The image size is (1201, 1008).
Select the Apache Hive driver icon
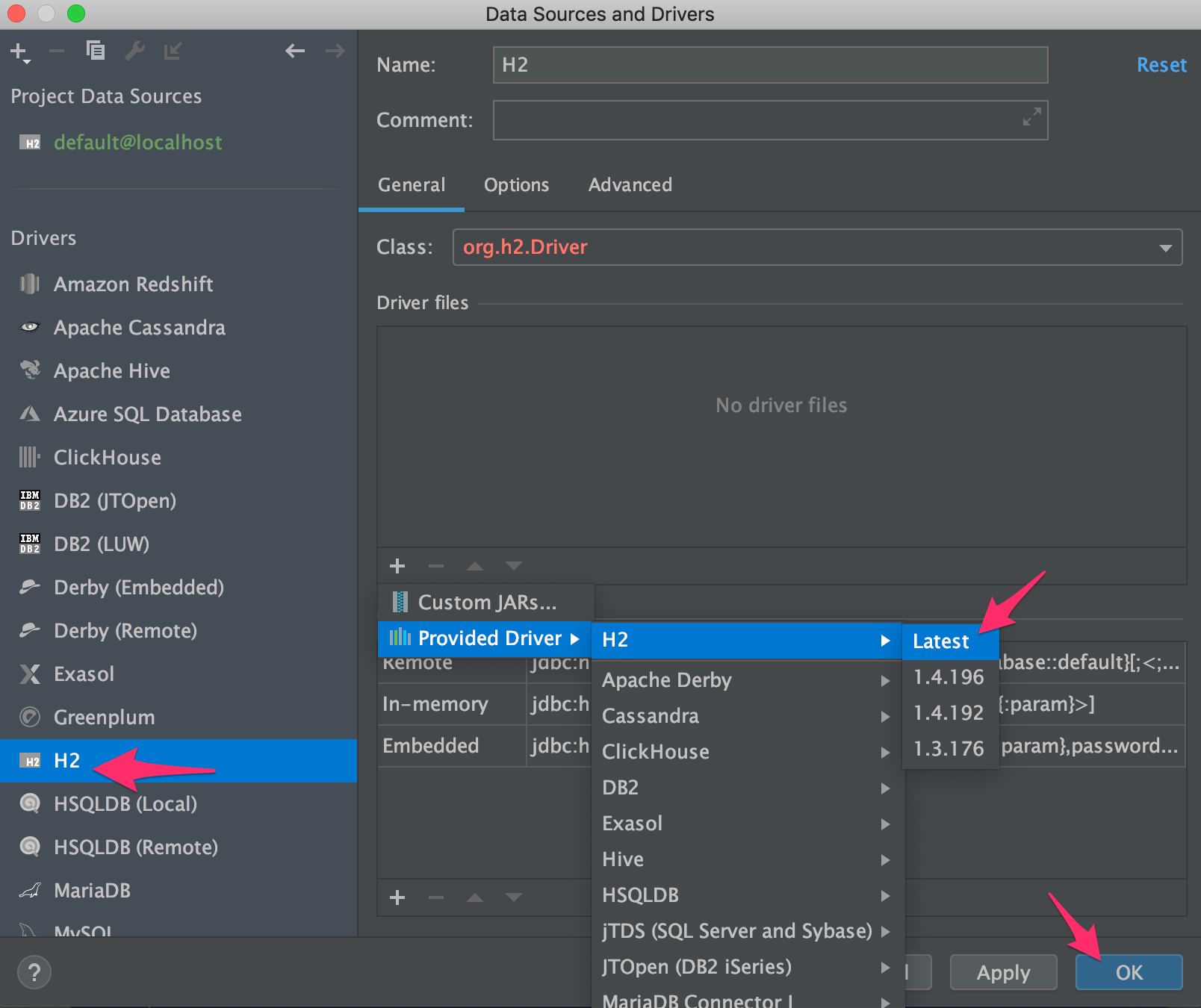point(30,370)
